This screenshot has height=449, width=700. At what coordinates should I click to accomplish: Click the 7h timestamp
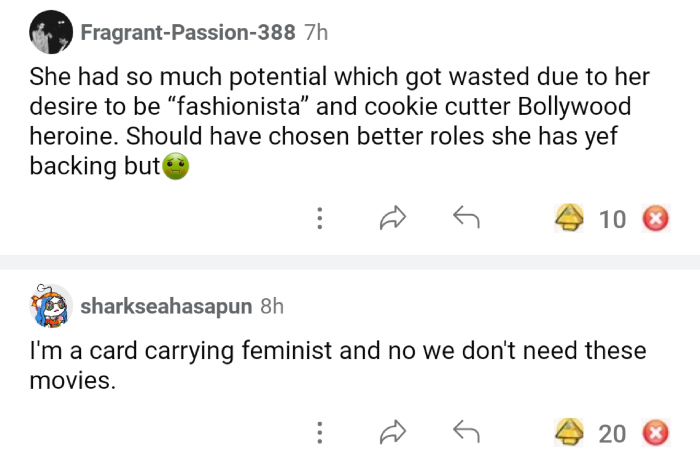(315, 32)
